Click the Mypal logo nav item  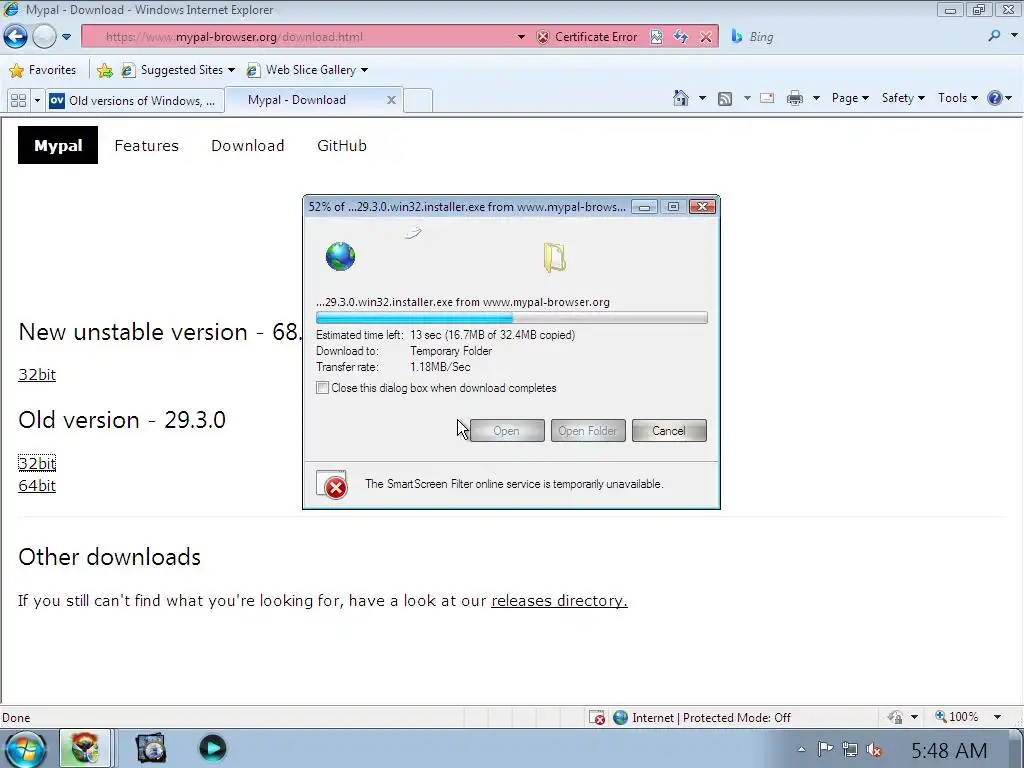click(x=58, y=145)
